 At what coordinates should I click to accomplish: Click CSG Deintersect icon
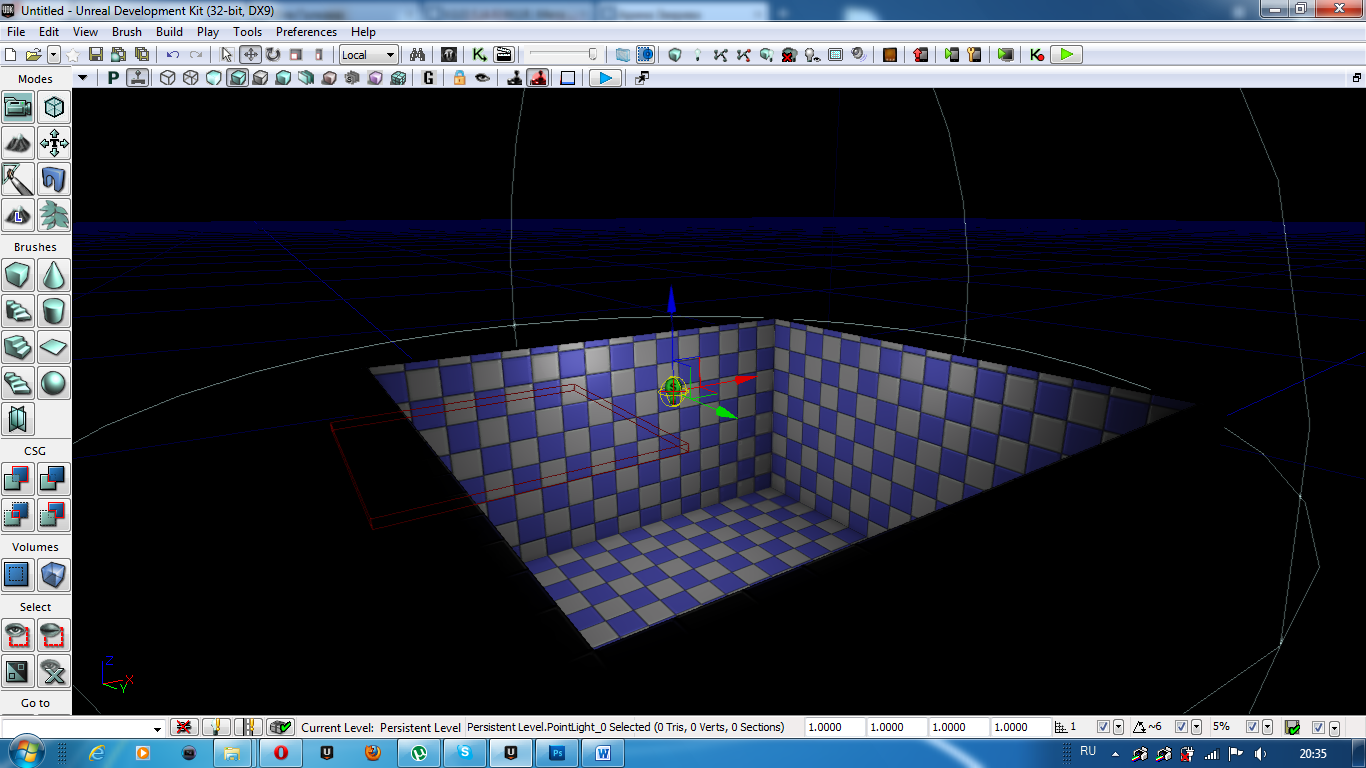pos(54,515)
